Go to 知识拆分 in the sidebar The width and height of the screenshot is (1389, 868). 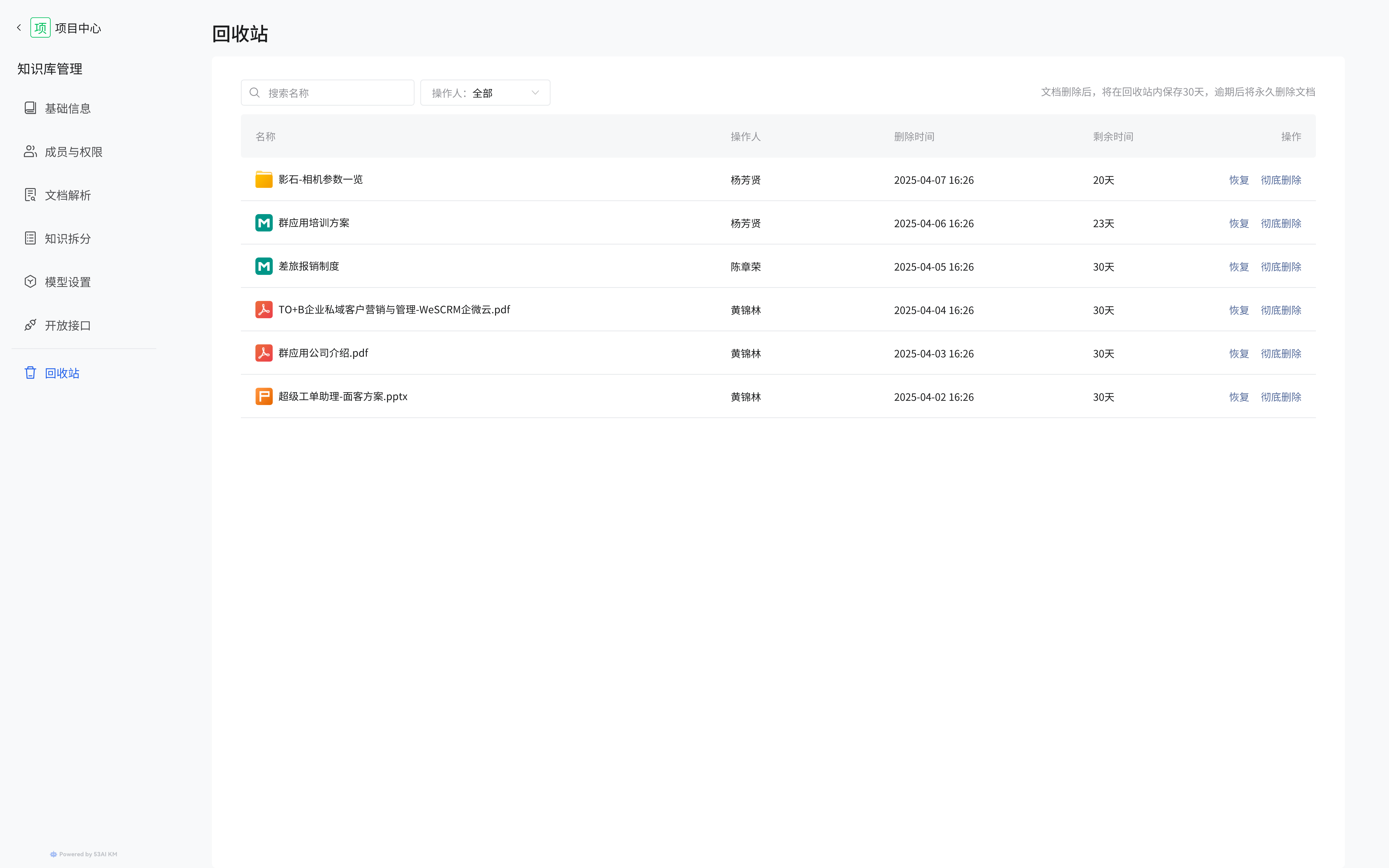(68, 239)
